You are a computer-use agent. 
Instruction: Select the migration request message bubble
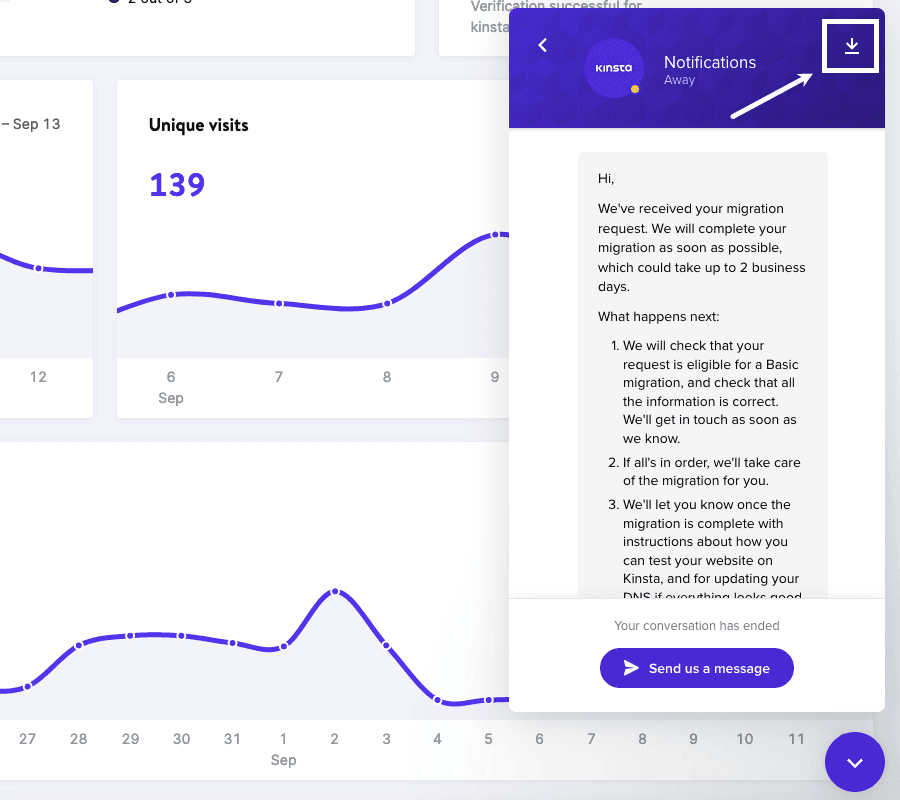pos(702,375)
